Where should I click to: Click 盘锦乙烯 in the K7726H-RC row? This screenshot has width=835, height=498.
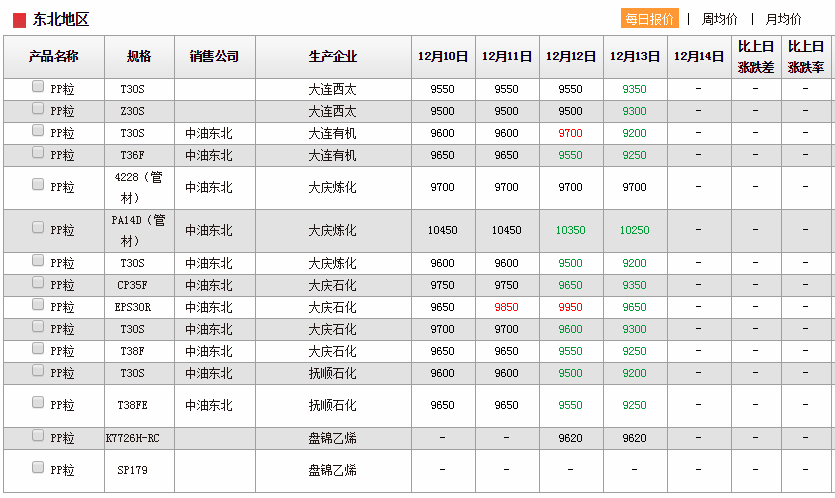[332, 438]
